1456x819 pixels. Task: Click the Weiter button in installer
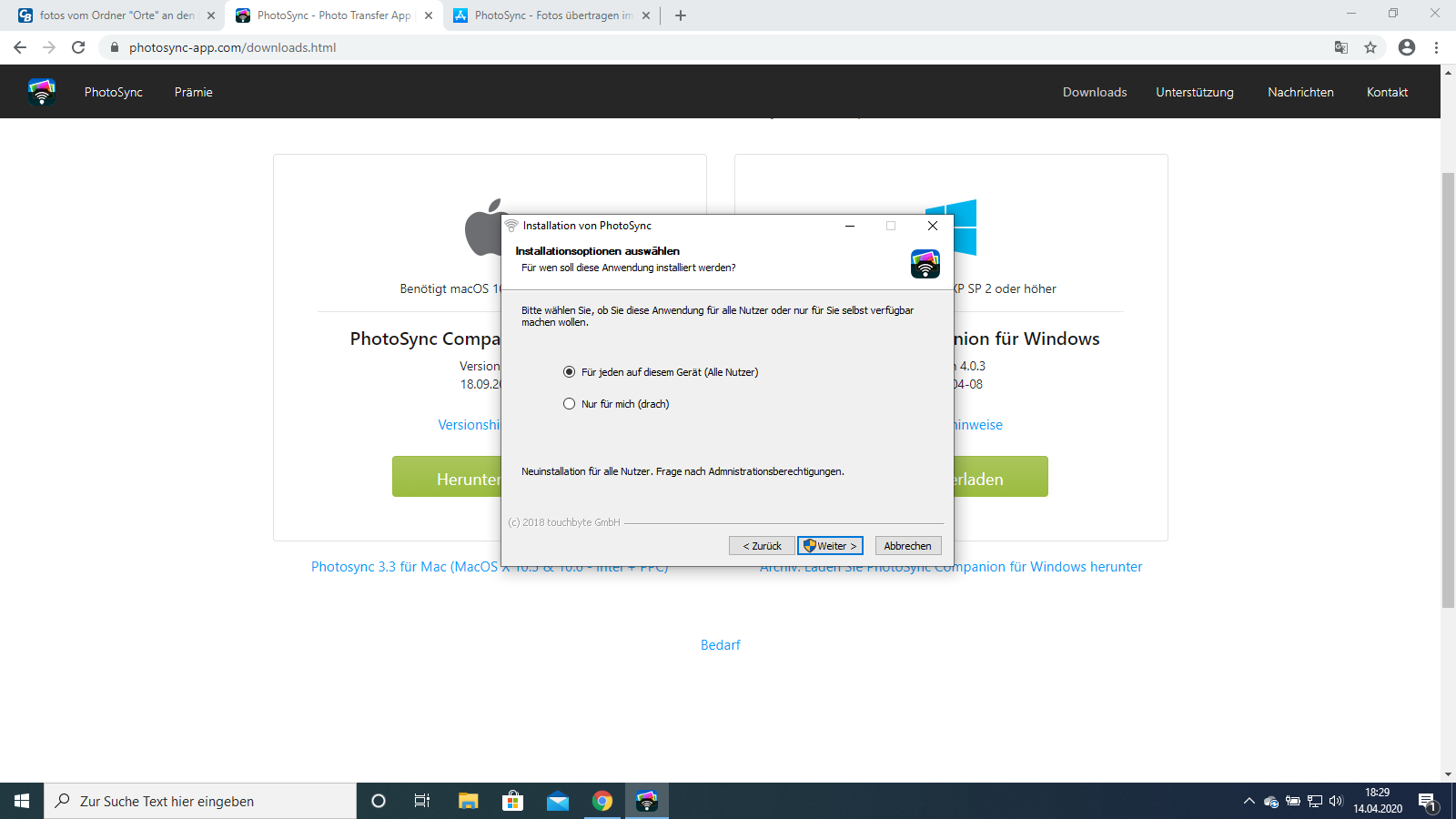[x=830, y=546]
